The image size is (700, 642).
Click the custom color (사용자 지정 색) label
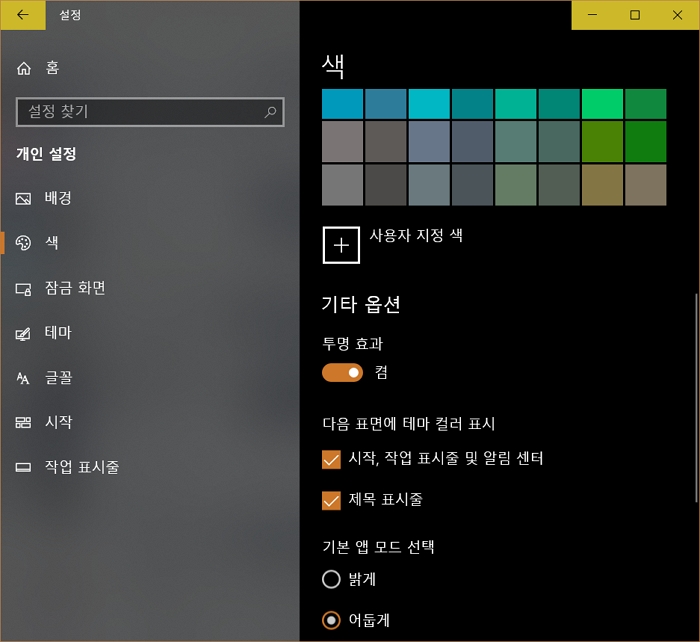click(416, 236)
